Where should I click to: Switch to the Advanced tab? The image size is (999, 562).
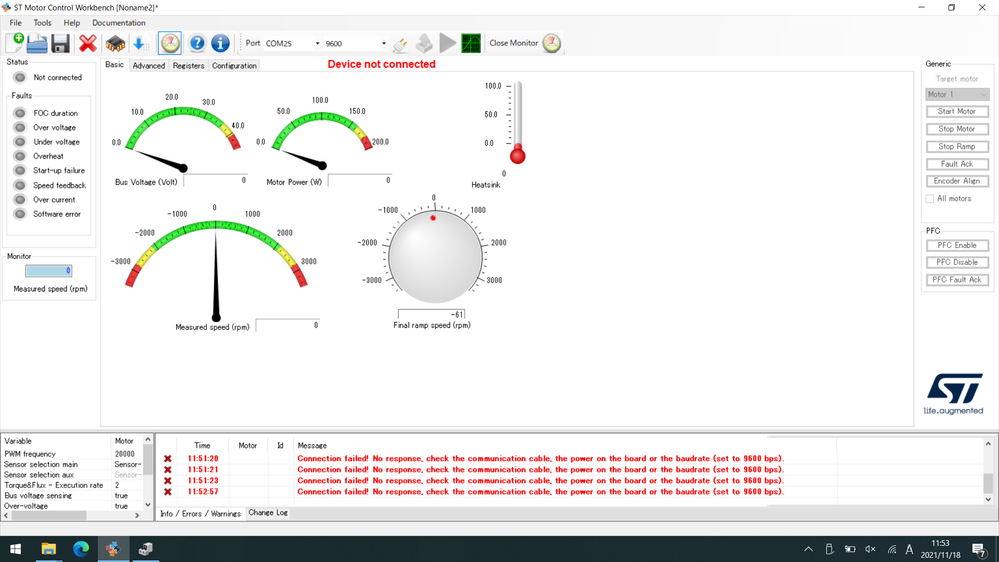coord(148,66)
